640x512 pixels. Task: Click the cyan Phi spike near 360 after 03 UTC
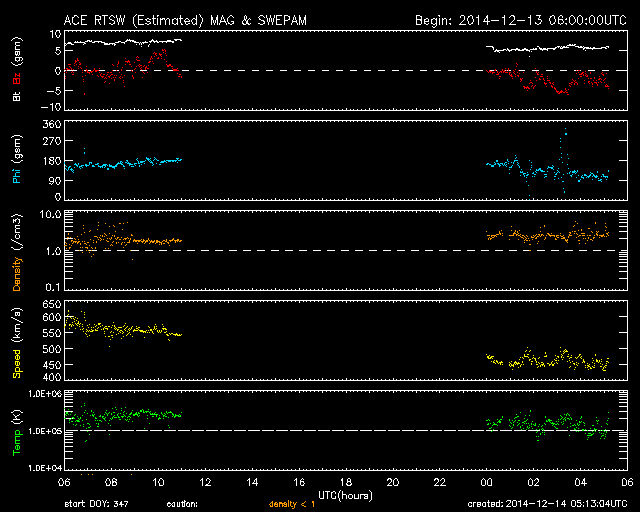565,131
